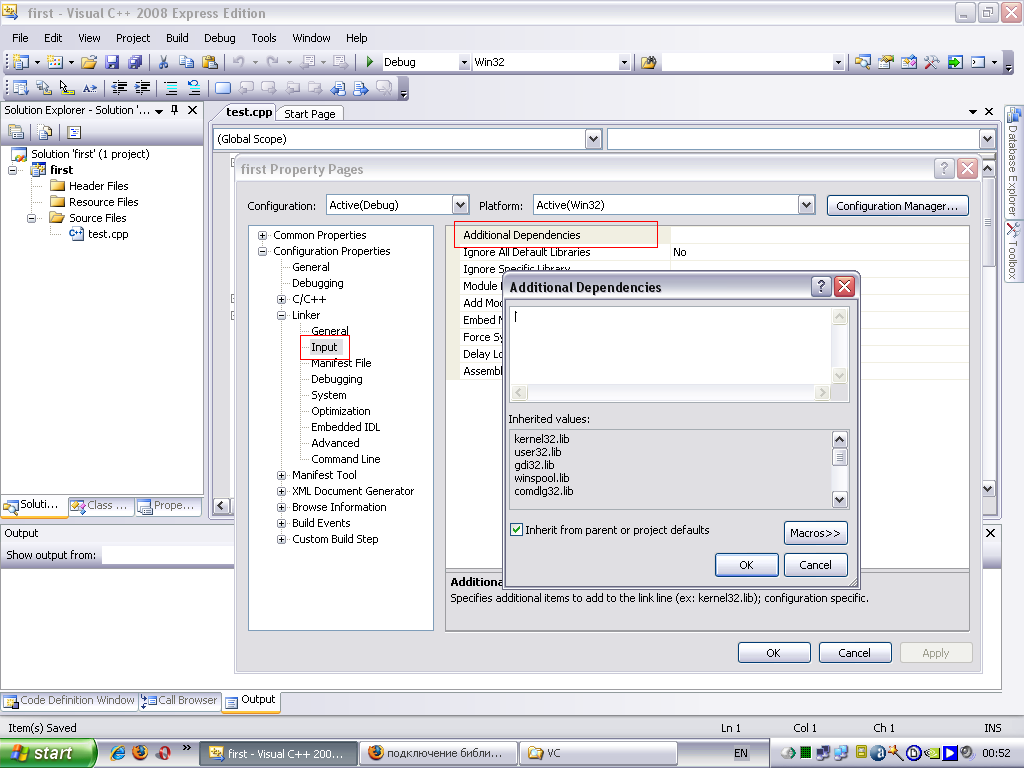Click the Macros>> button
The height and width of the screenshot is (768, 1024).
pyautogui.click(x=815, y=532)
